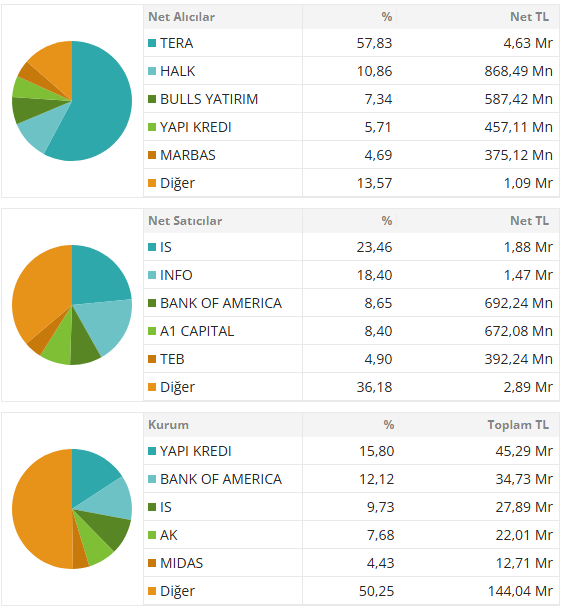This screenshot has width=565, height=614.
Task: Select YAPI KREDI in Kurum table
Action: tap(196, 451)
